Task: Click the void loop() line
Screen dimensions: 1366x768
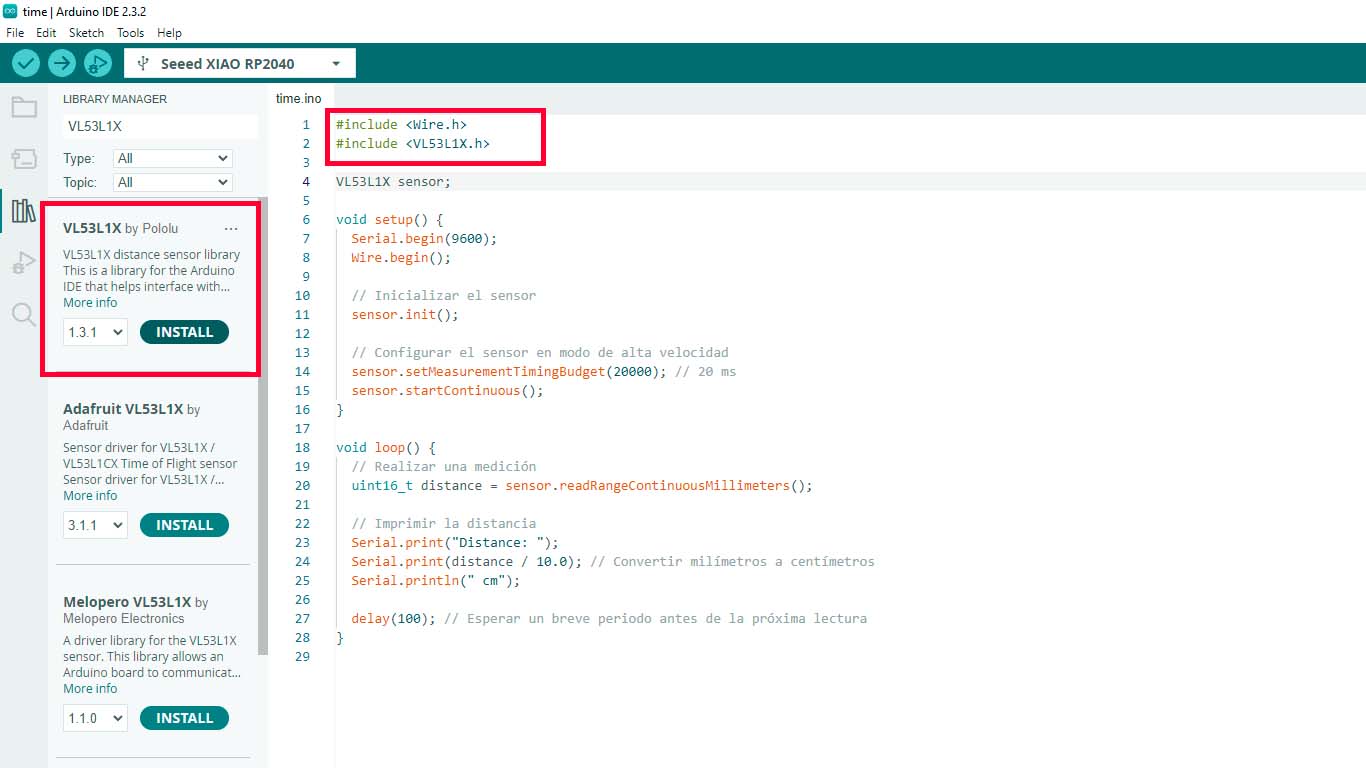Action: (386, 448)
